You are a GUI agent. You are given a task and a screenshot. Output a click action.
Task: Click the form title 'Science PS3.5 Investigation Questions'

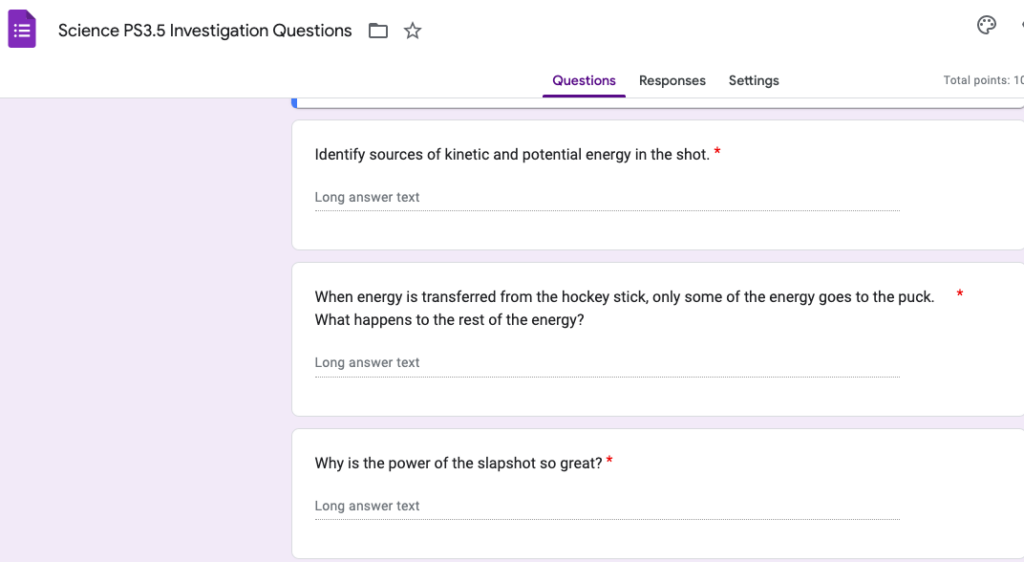[205, 31]
